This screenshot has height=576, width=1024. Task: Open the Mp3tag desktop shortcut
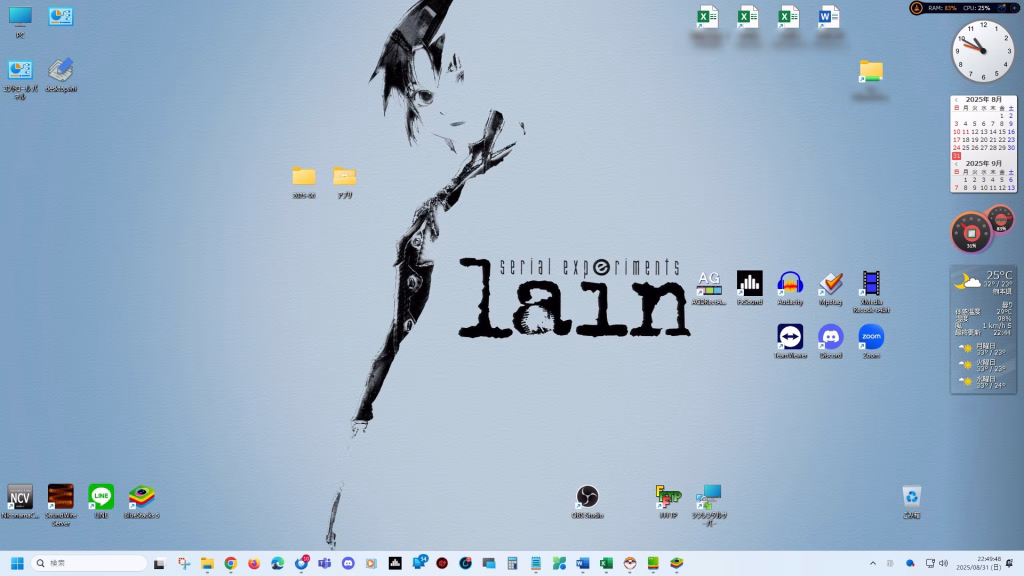830,288
